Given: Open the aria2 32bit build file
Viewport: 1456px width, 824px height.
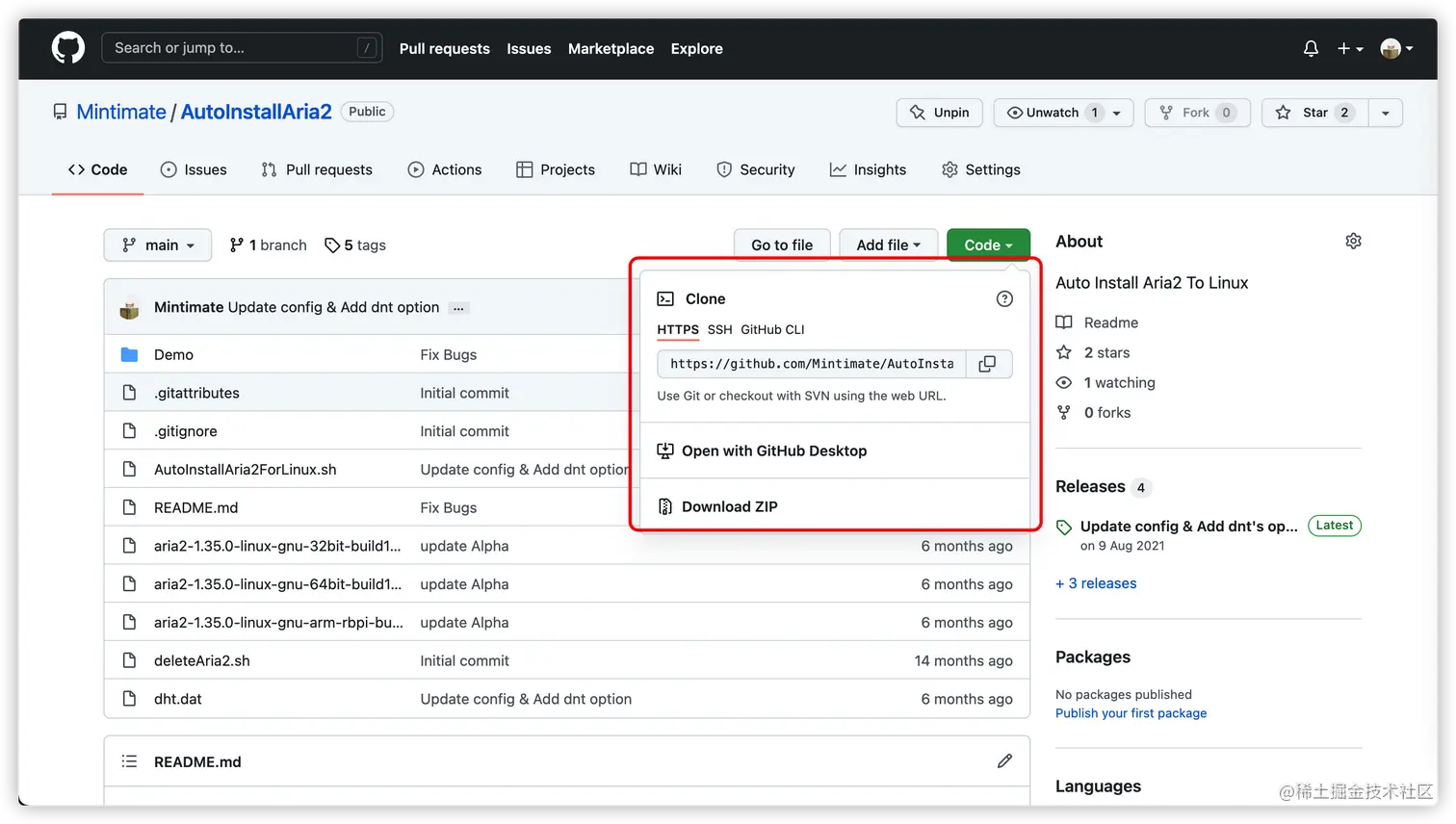Looking at the screenshot, I should 277,546.
